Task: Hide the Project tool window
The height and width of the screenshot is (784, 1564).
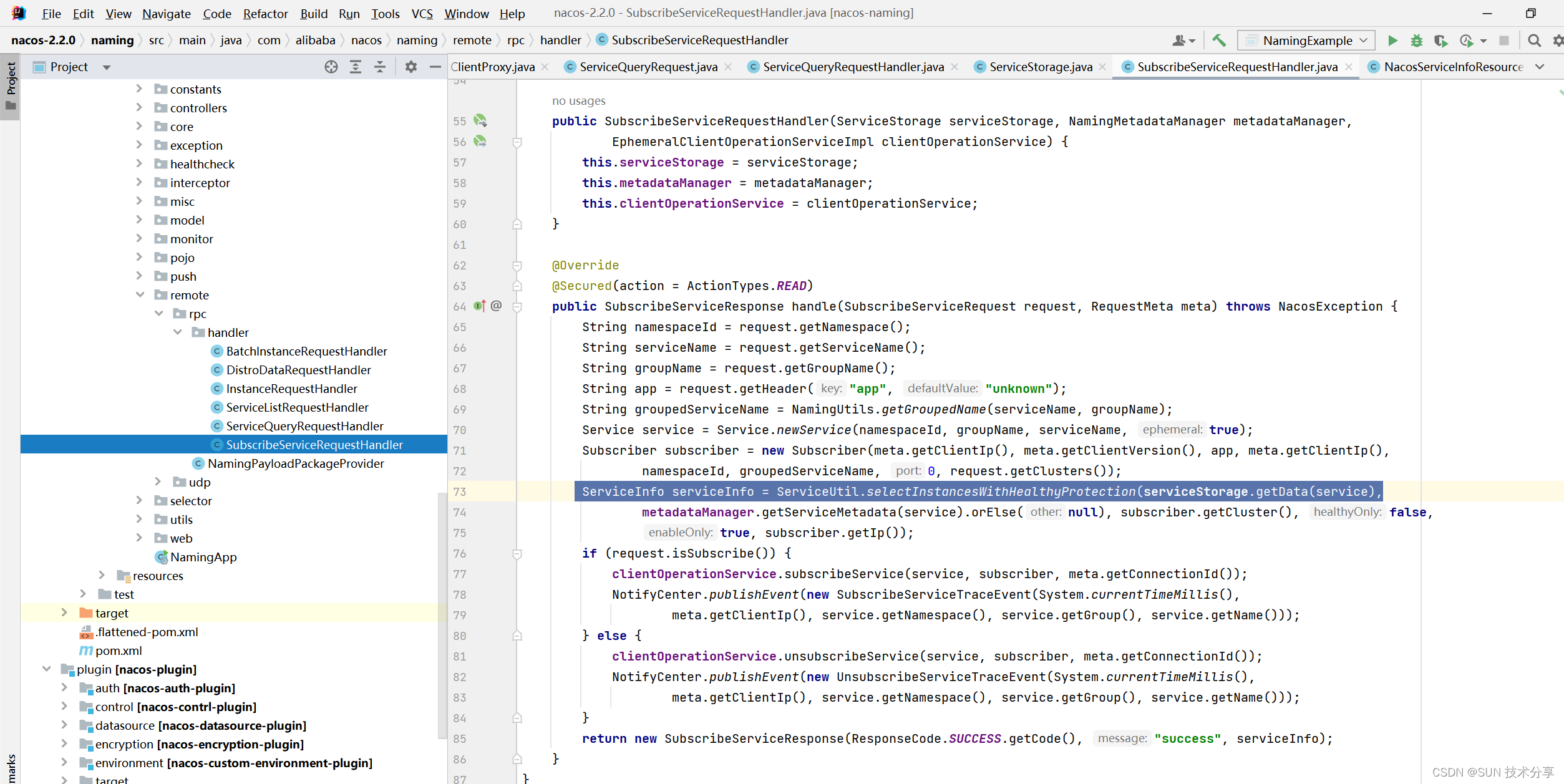Action: tap(435, 67)
